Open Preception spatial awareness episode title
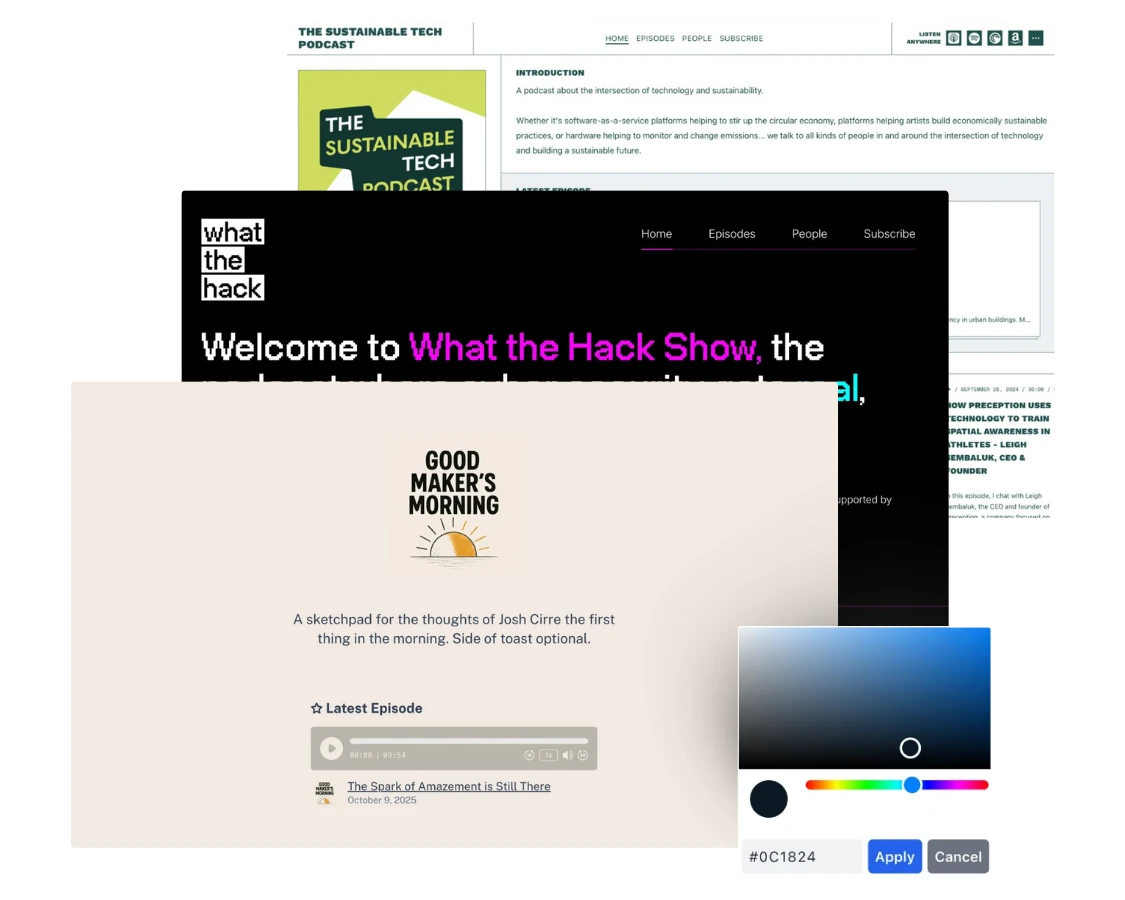Viewport: 1125px width, 900px height. click(999, 438)
